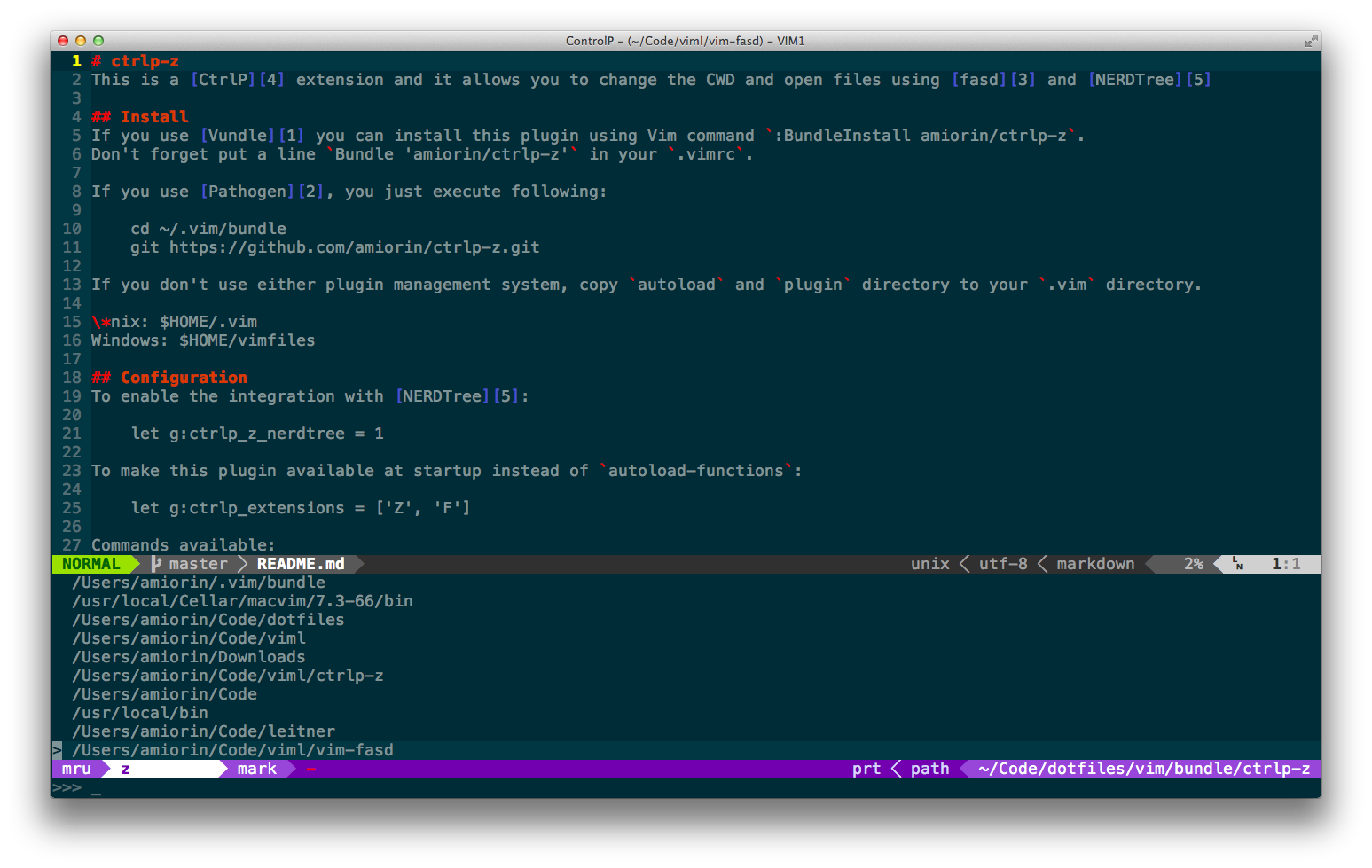Click line number 13 in the gutter
Viewport: 1372px width, 868px height.
[x=72, y=285]
